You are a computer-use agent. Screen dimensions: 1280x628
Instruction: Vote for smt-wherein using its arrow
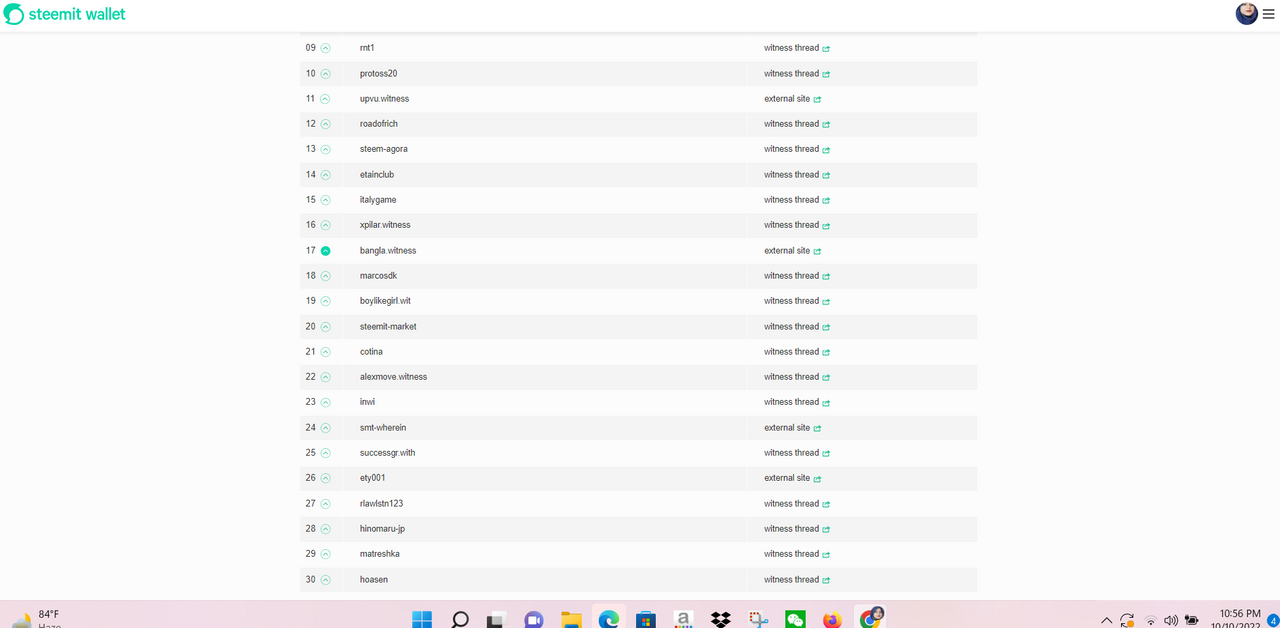pos(325,428)
